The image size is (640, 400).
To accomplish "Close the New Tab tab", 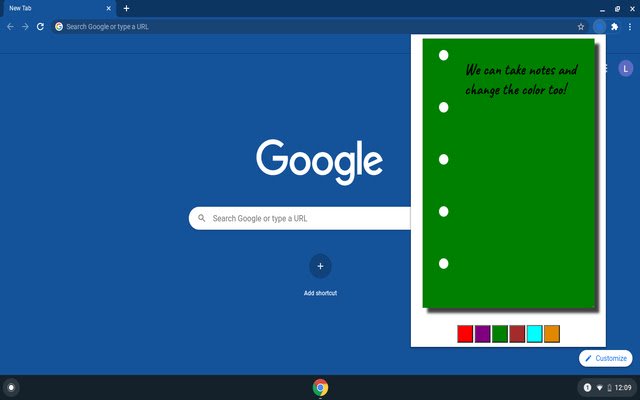I will (109, 8).
